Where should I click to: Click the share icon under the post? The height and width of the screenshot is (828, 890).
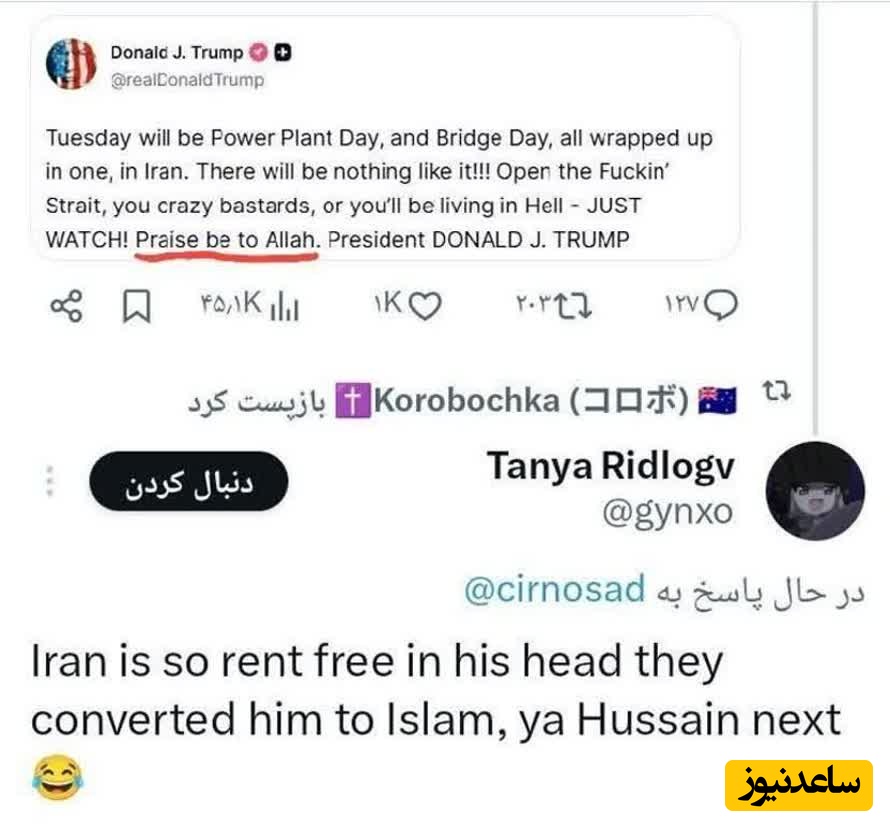click(66, 306)
